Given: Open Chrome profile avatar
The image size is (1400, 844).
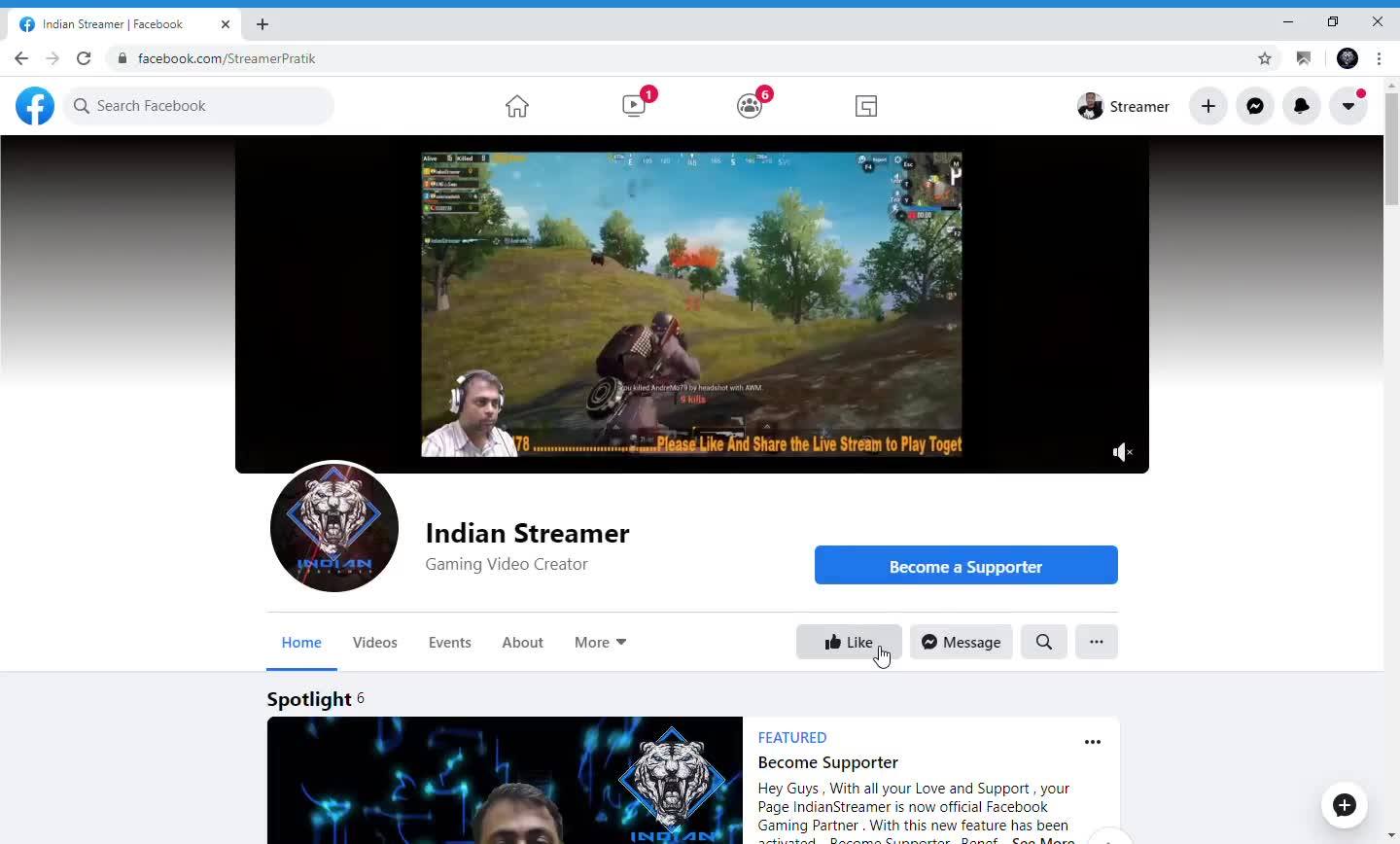Looking at the screenshot, I should 1347,58.
